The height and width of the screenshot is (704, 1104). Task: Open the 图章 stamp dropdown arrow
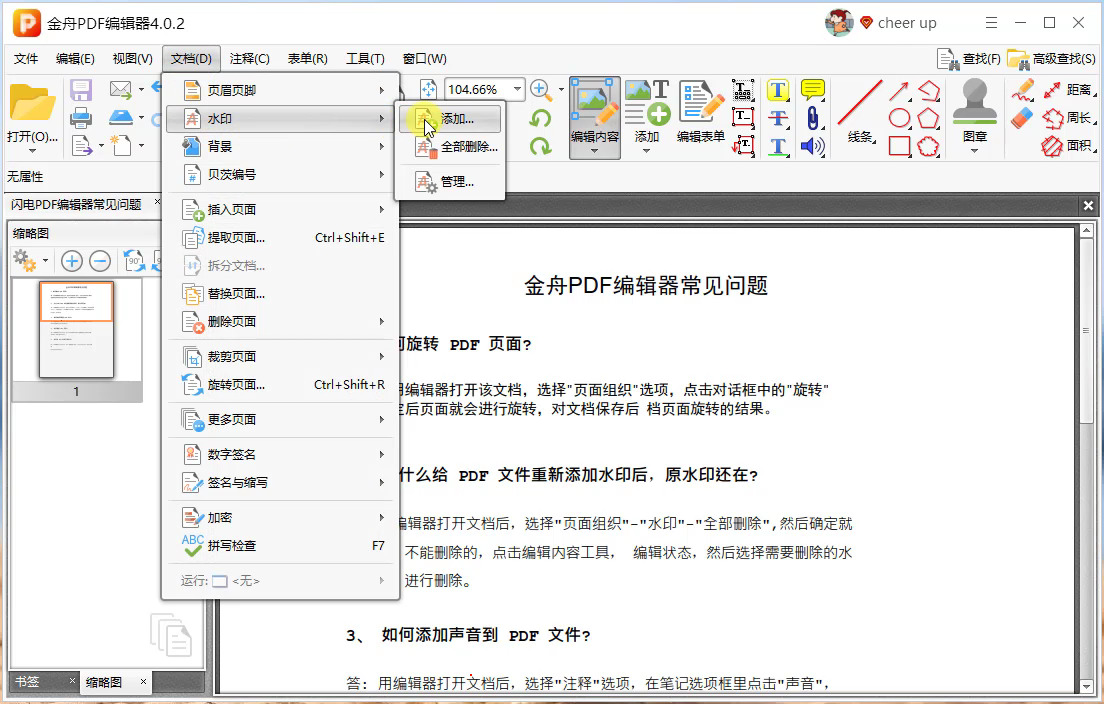(x=975, y=150)
